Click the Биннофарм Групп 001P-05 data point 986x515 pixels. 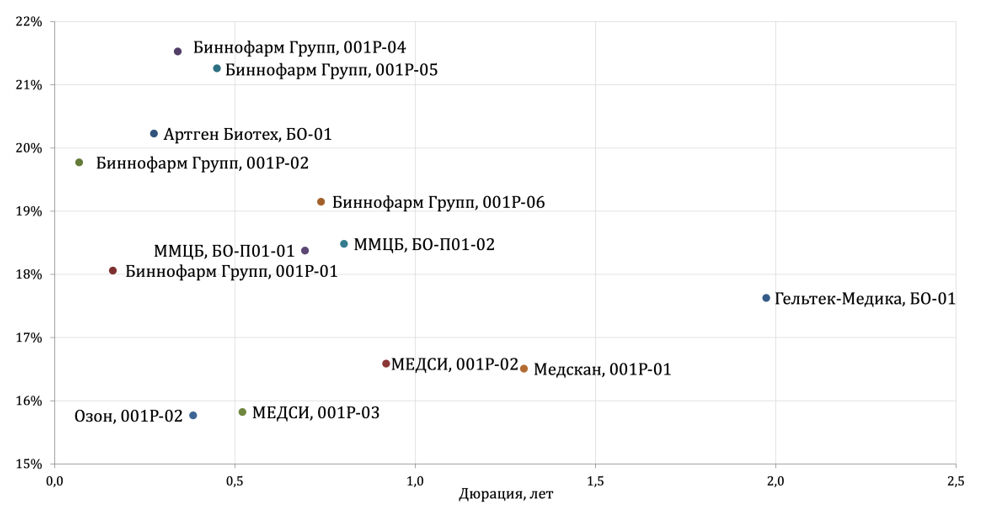point(217,69)
